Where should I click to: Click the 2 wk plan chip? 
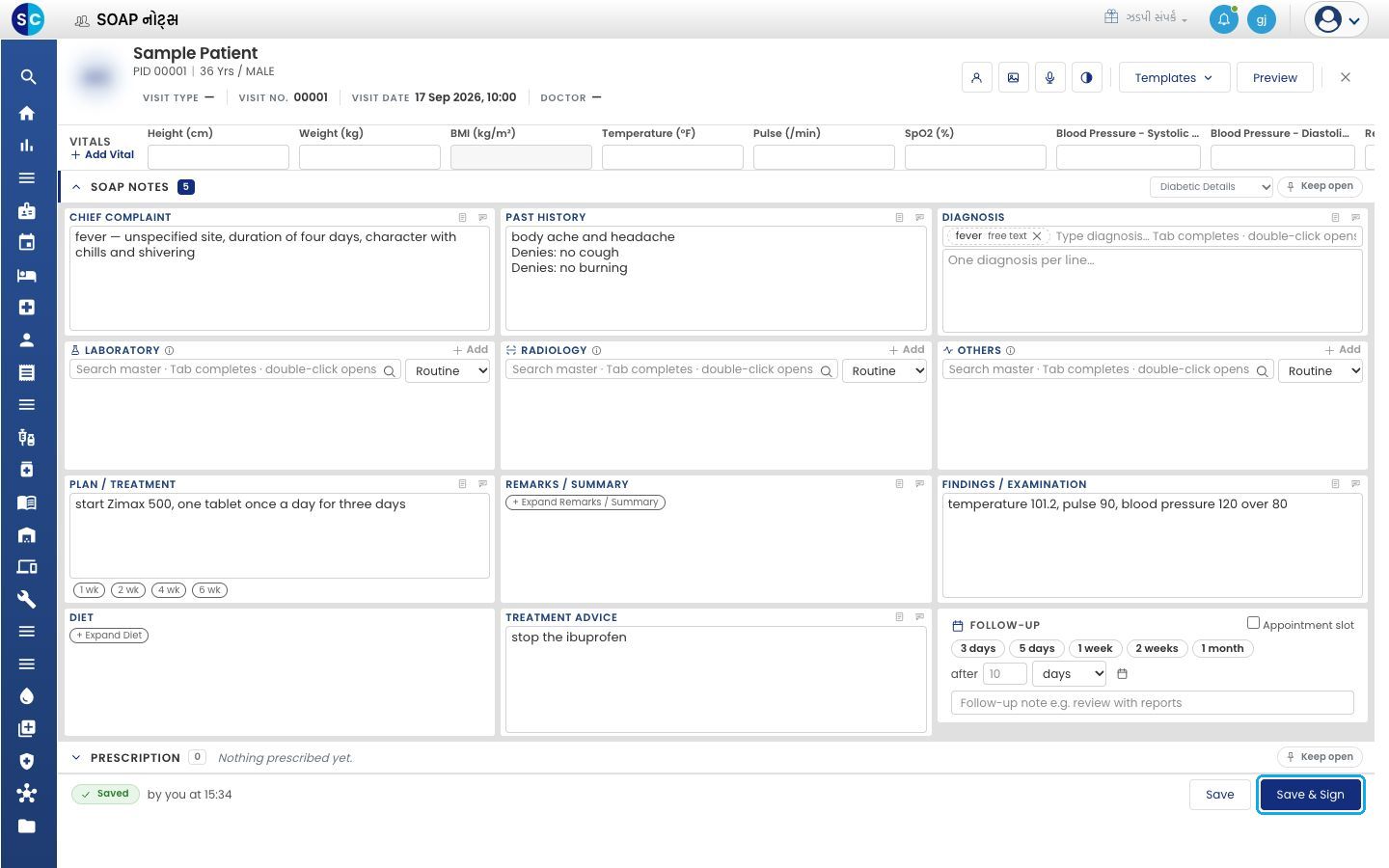coord(128,590)
